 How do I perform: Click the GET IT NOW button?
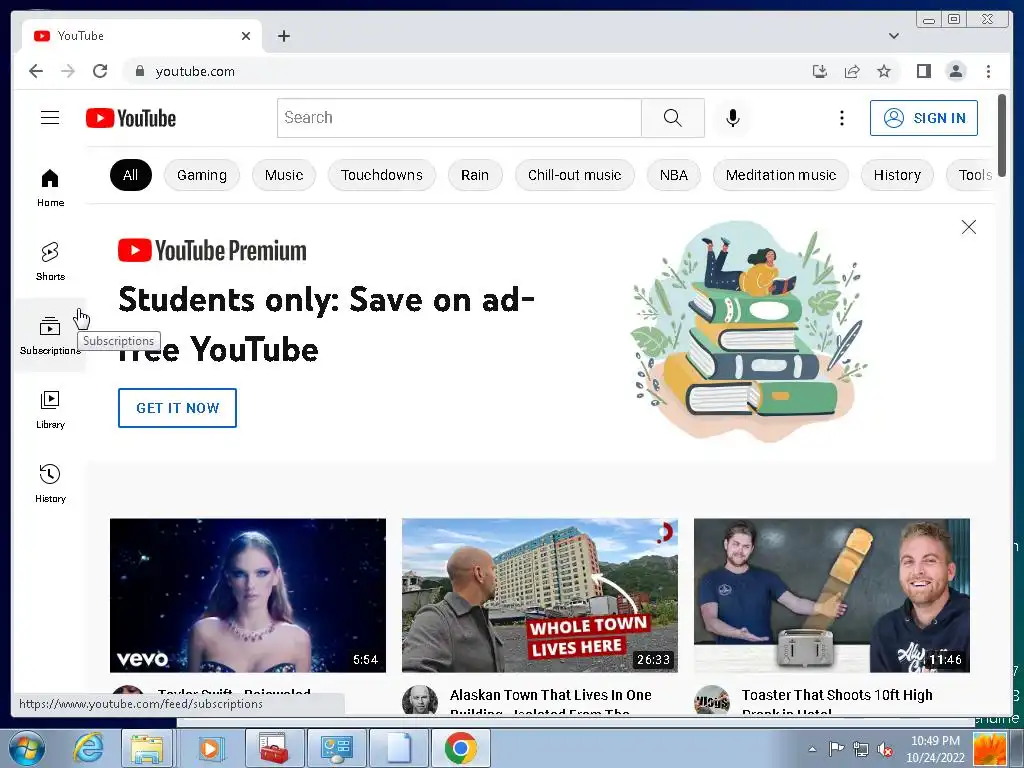(177, 408)
